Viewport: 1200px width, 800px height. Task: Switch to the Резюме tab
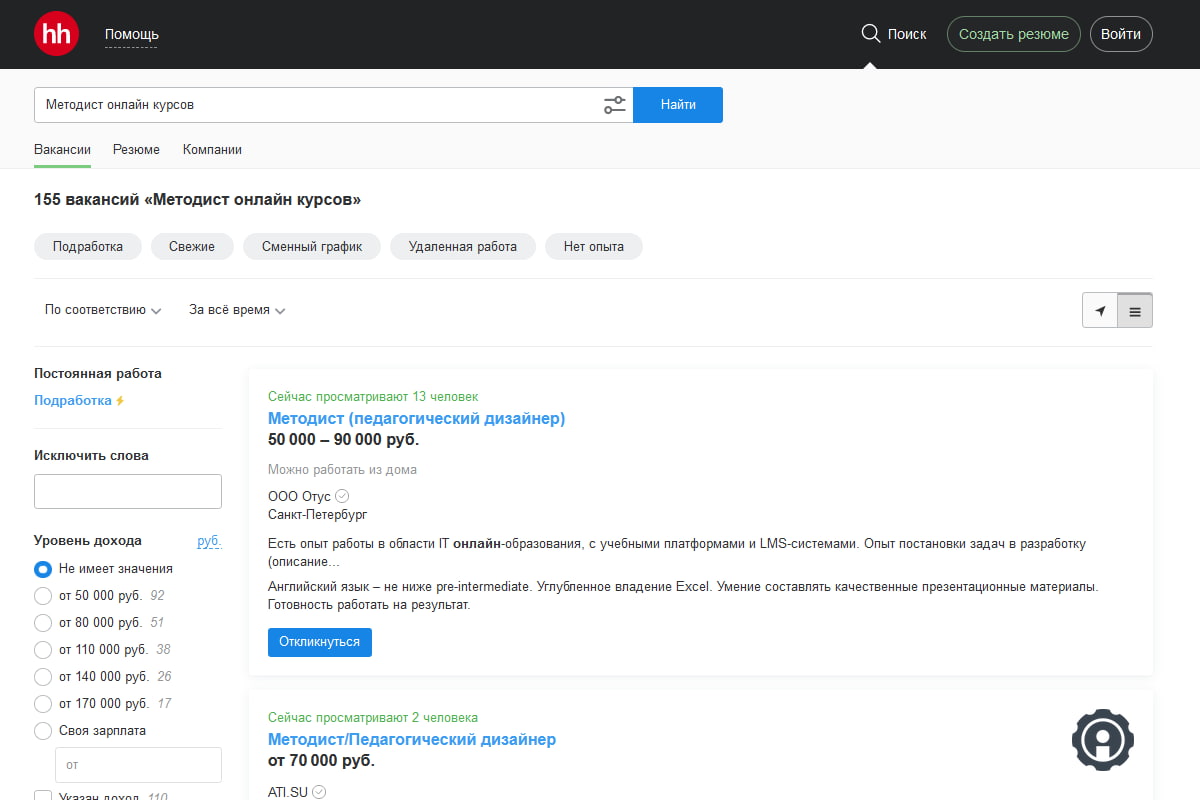[136, 150]
